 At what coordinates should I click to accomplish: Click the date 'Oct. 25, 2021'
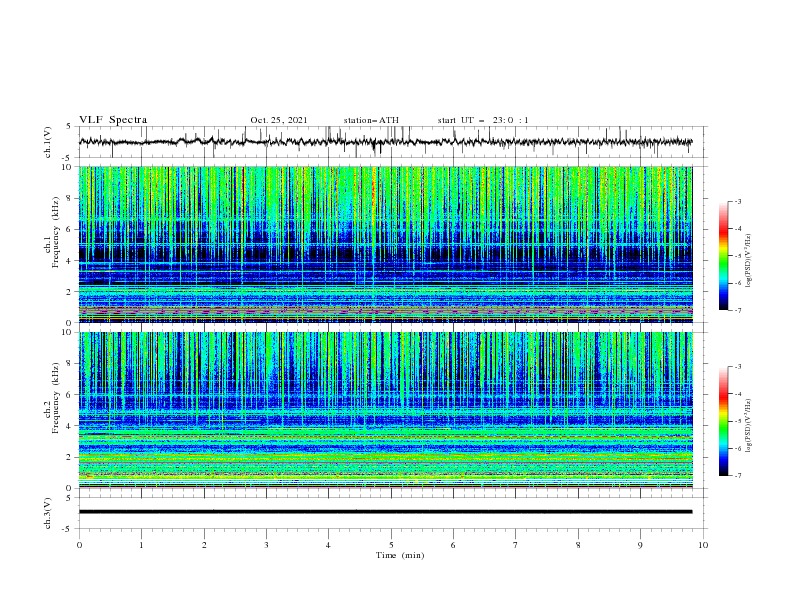pyautogui.click(x=278, y=120)
